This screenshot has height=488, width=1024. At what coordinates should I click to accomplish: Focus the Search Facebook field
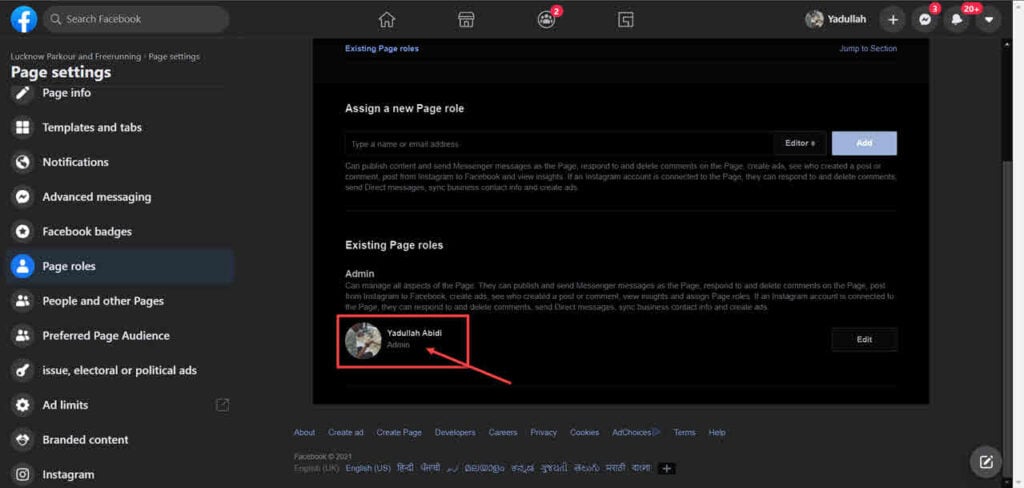[x=136, y=20]
